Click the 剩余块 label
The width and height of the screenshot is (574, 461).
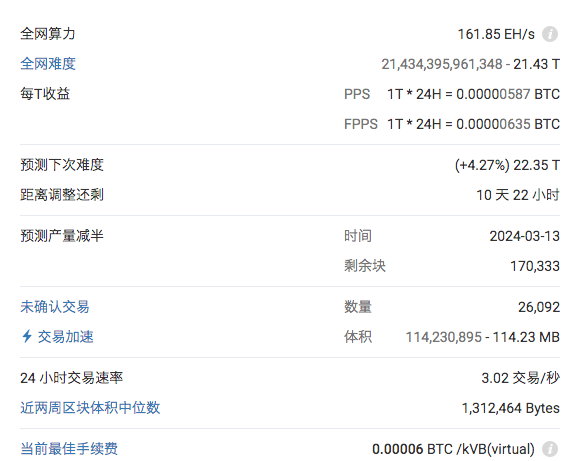(x=365, y=266)
